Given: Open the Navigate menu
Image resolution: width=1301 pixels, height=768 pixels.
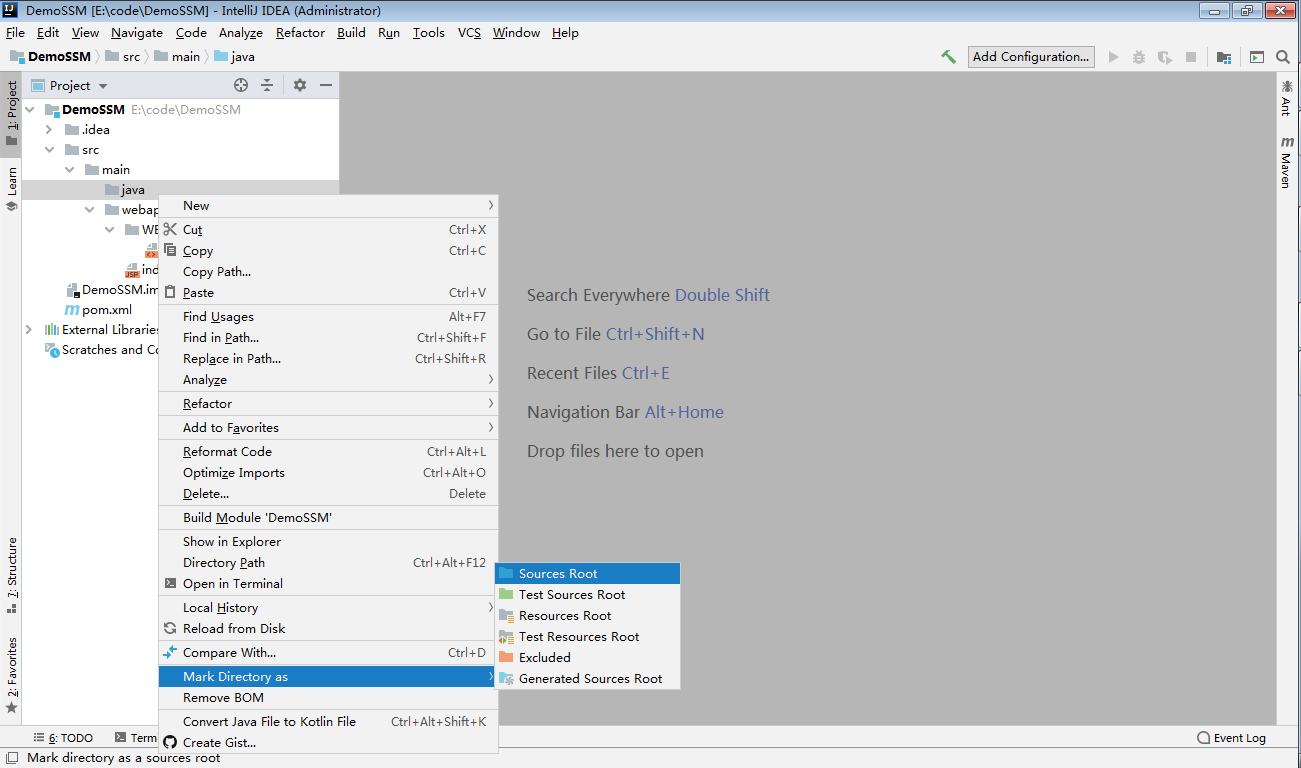Looking at the screenshot, I should pos(137,33).
